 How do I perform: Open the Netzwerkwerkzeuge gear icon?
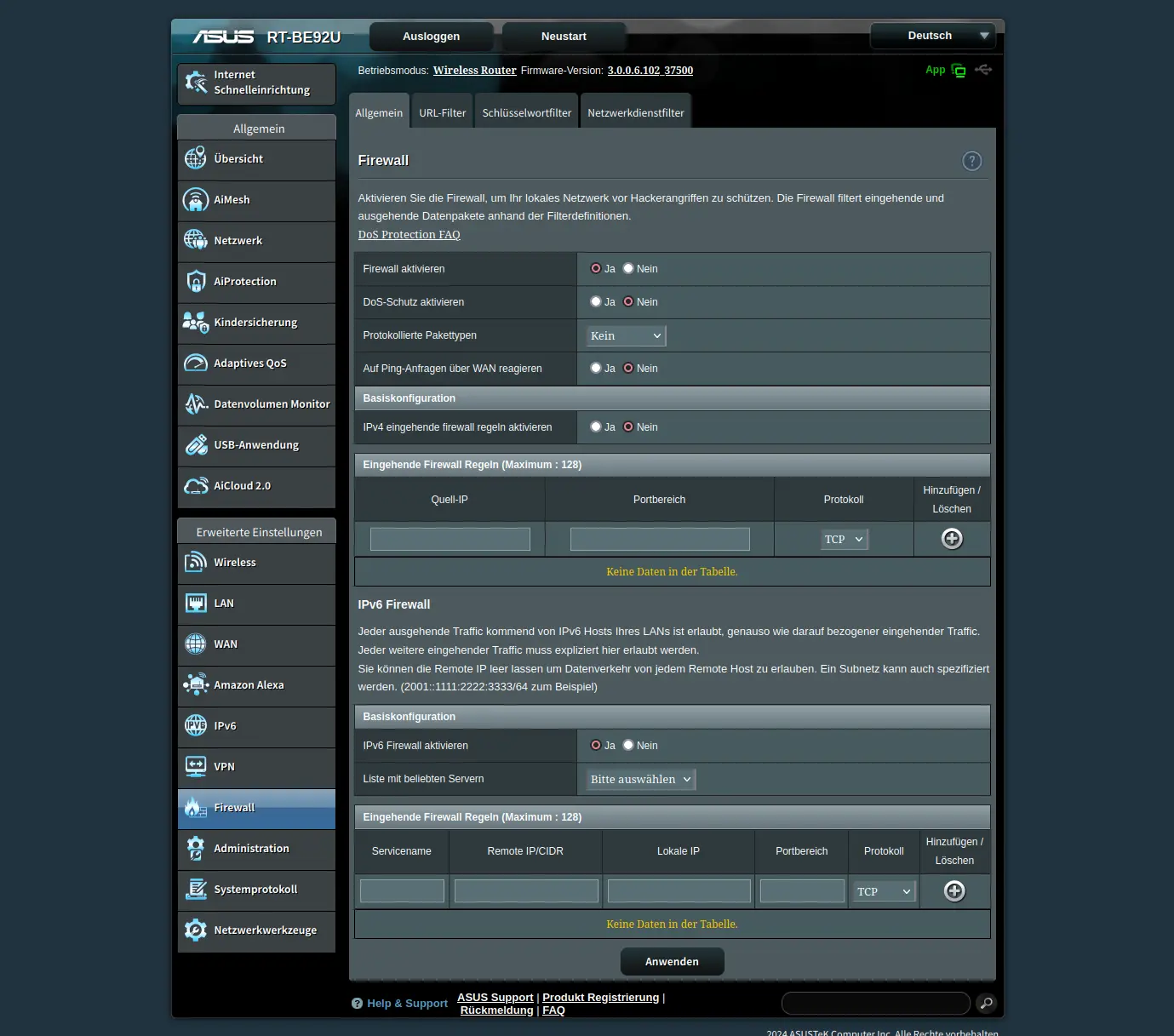(x=196, y=930)
